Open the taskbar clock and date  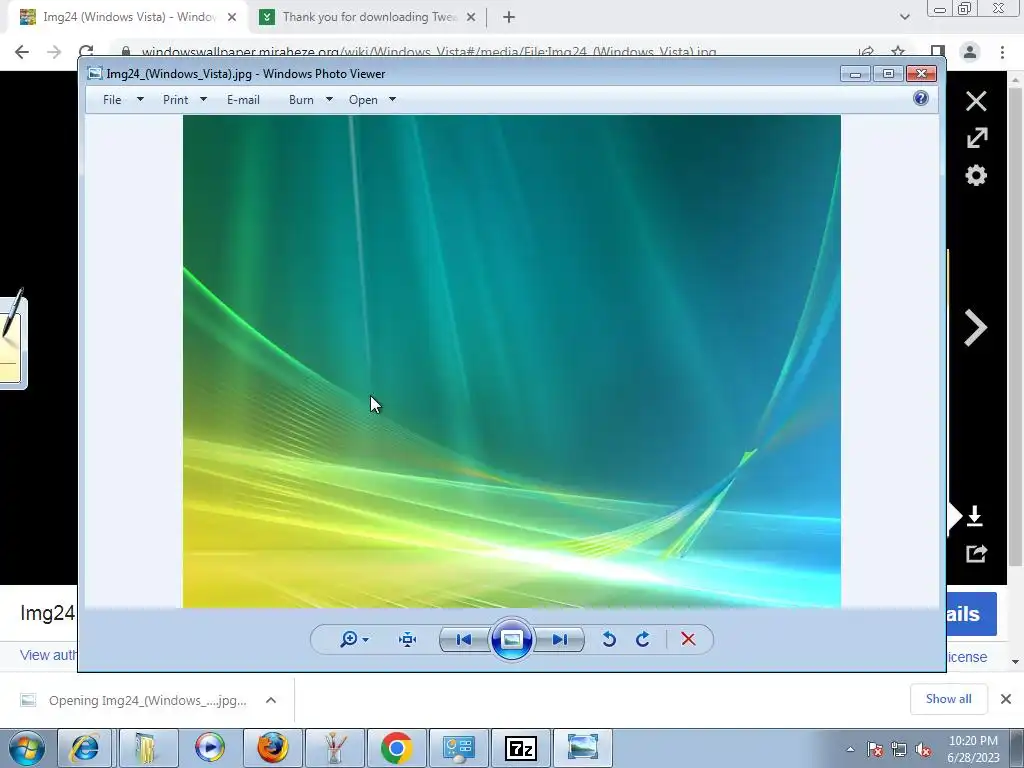tap(973, 749)
